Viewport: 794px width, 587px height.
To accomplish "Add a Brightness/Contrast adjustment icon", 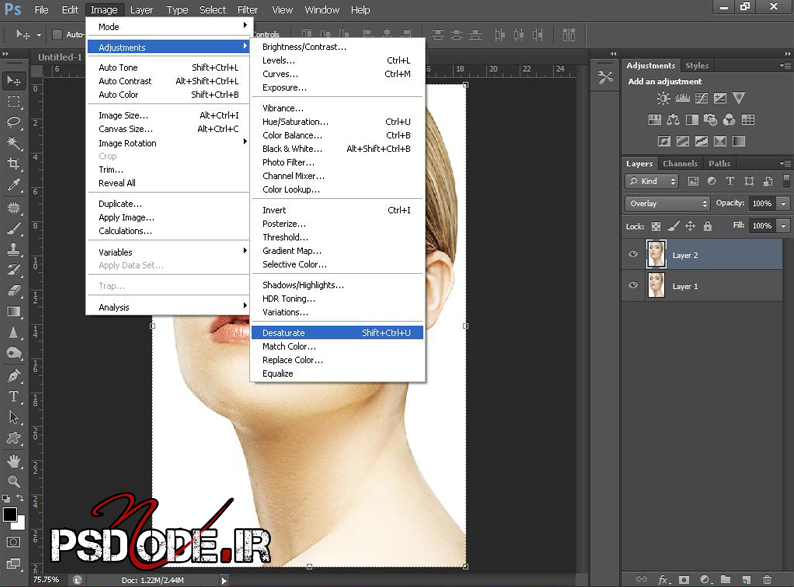I will [663, 98].
